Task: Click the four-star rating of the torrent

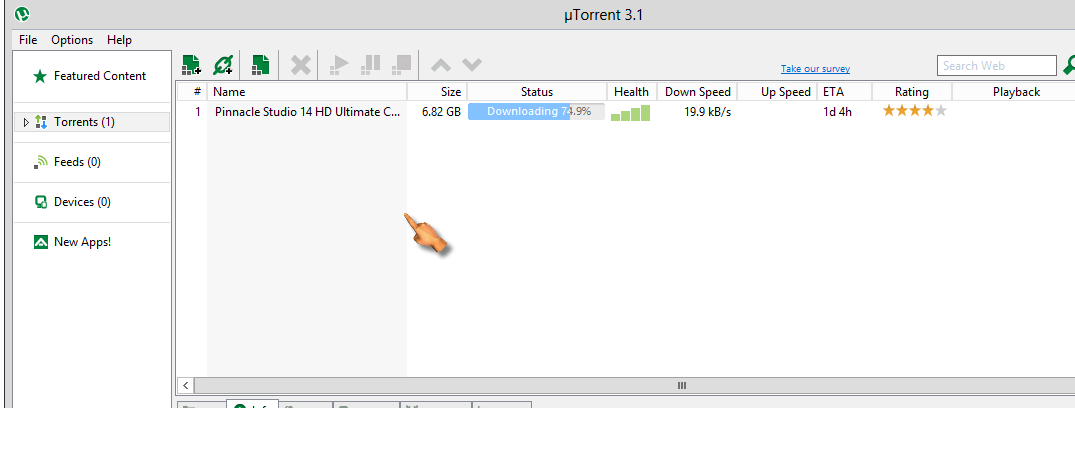Action: 915,111
